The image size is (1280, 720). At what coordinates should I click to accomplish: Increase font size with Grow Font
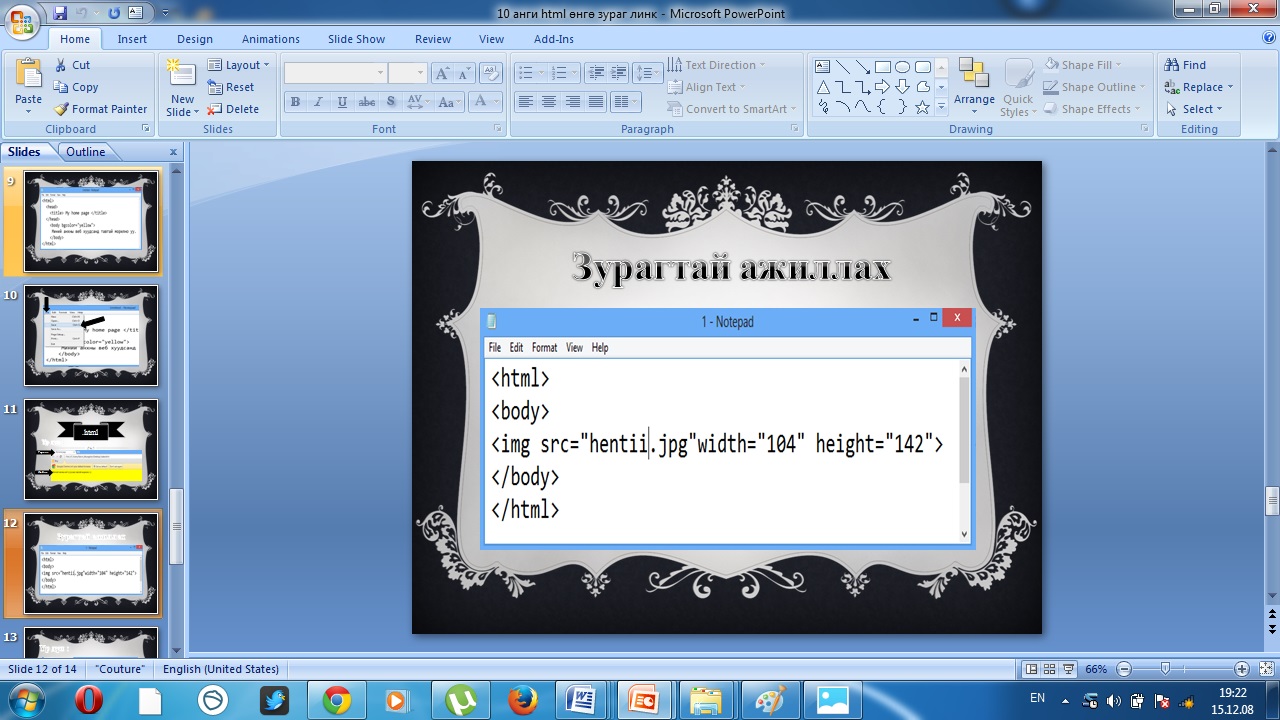click(x=441, y=73)
